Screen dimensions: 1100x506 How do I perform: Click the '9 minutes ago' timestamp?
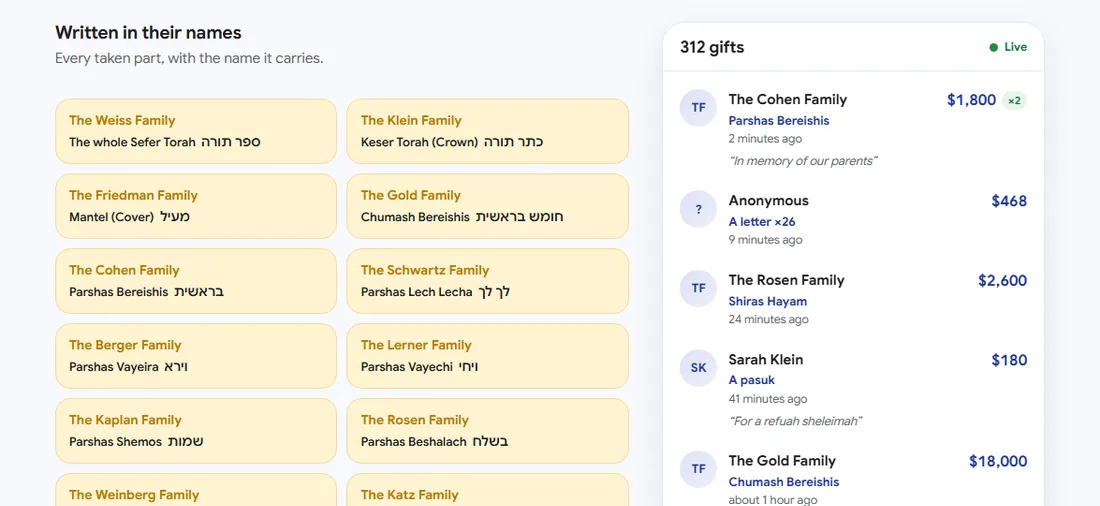pyautogui.click(x=765, y=240)
